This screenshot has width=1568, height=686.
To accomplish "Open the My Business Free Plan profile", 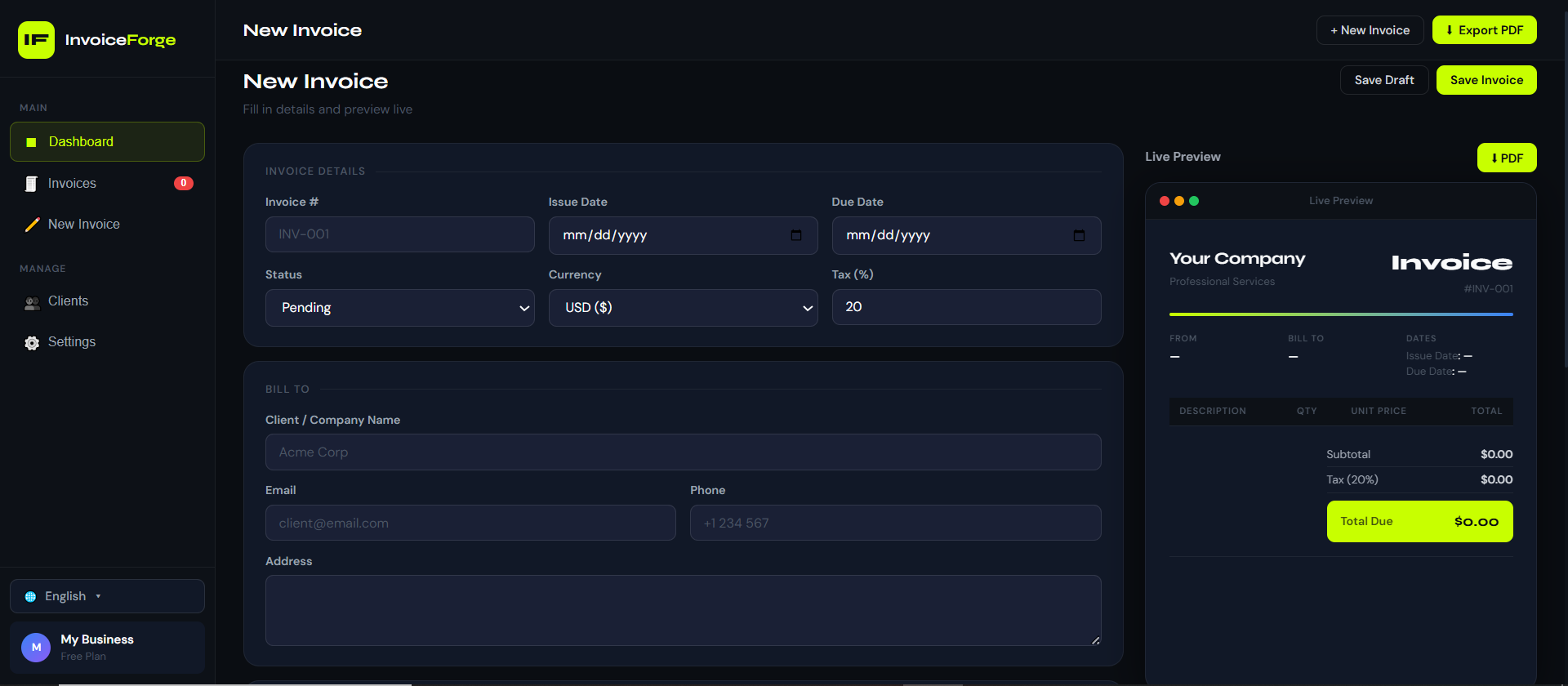I will pos(107,648).
